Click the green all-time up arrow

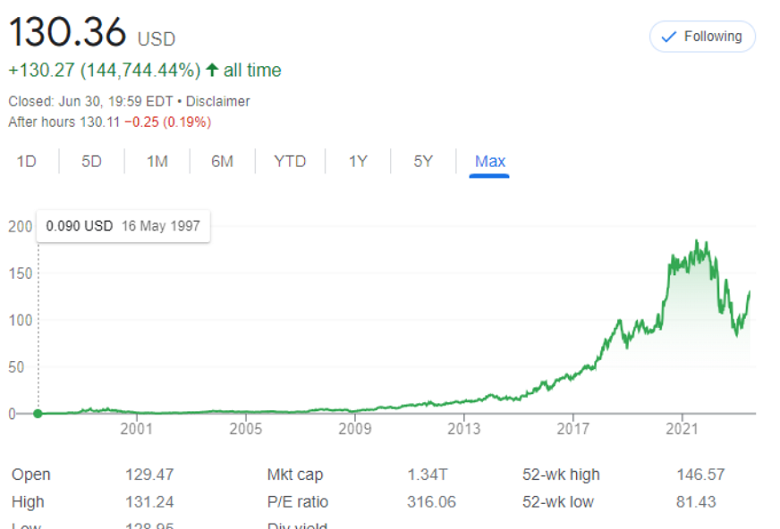[211, 70]
